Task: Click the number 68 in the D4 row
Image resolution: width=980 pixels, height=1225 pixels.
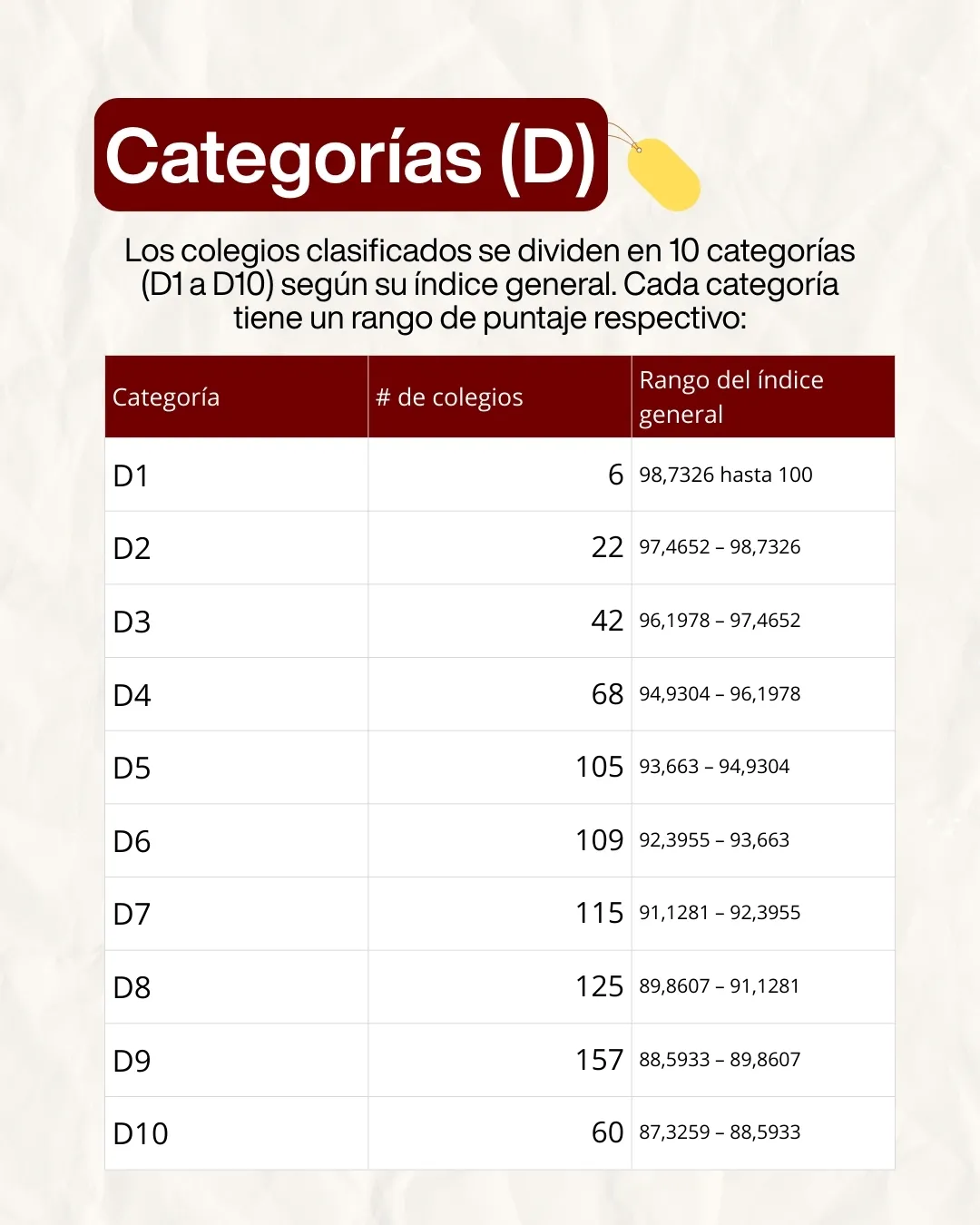Action: tap(607, 694)
